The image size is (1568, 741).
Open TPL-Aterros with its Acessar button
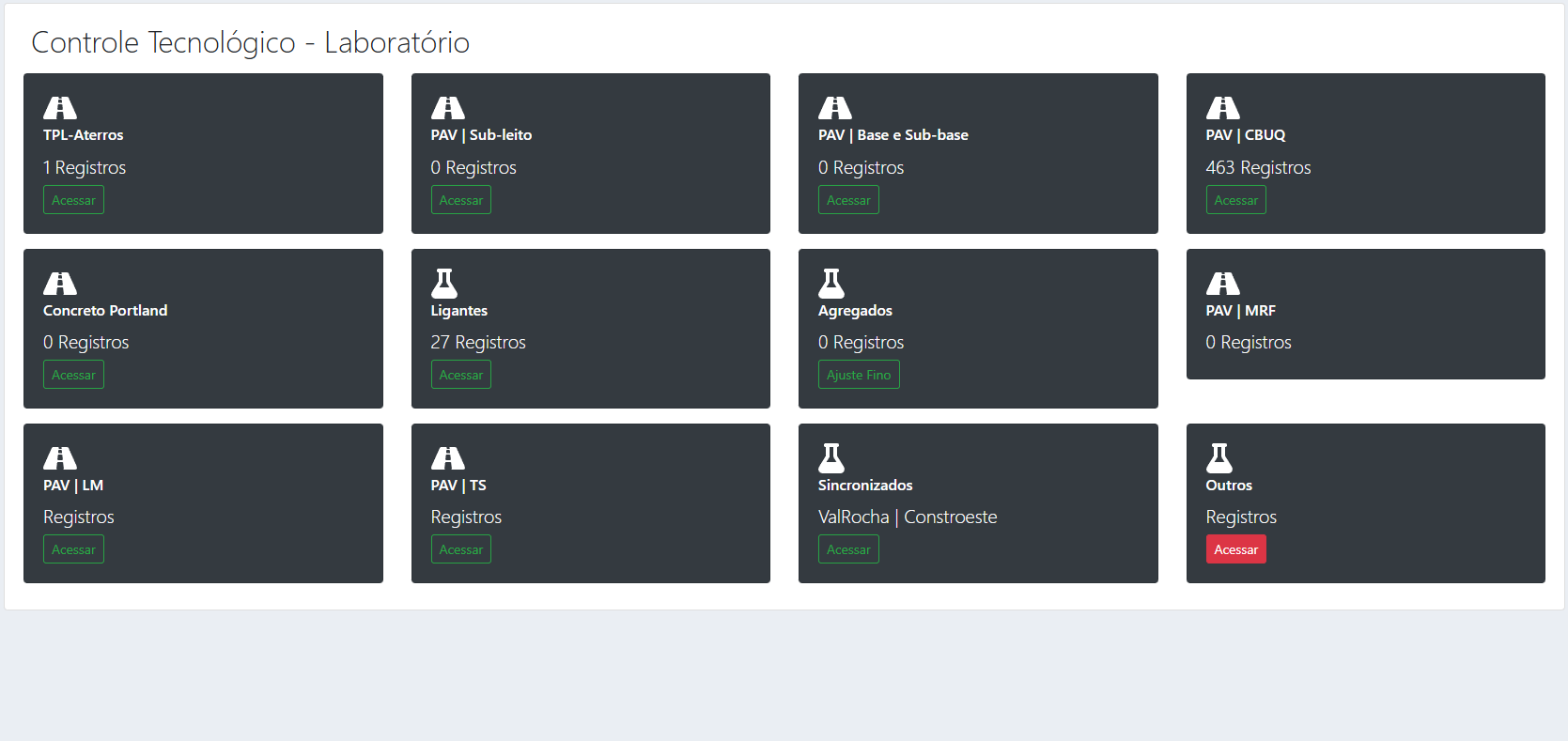[73, 200]
